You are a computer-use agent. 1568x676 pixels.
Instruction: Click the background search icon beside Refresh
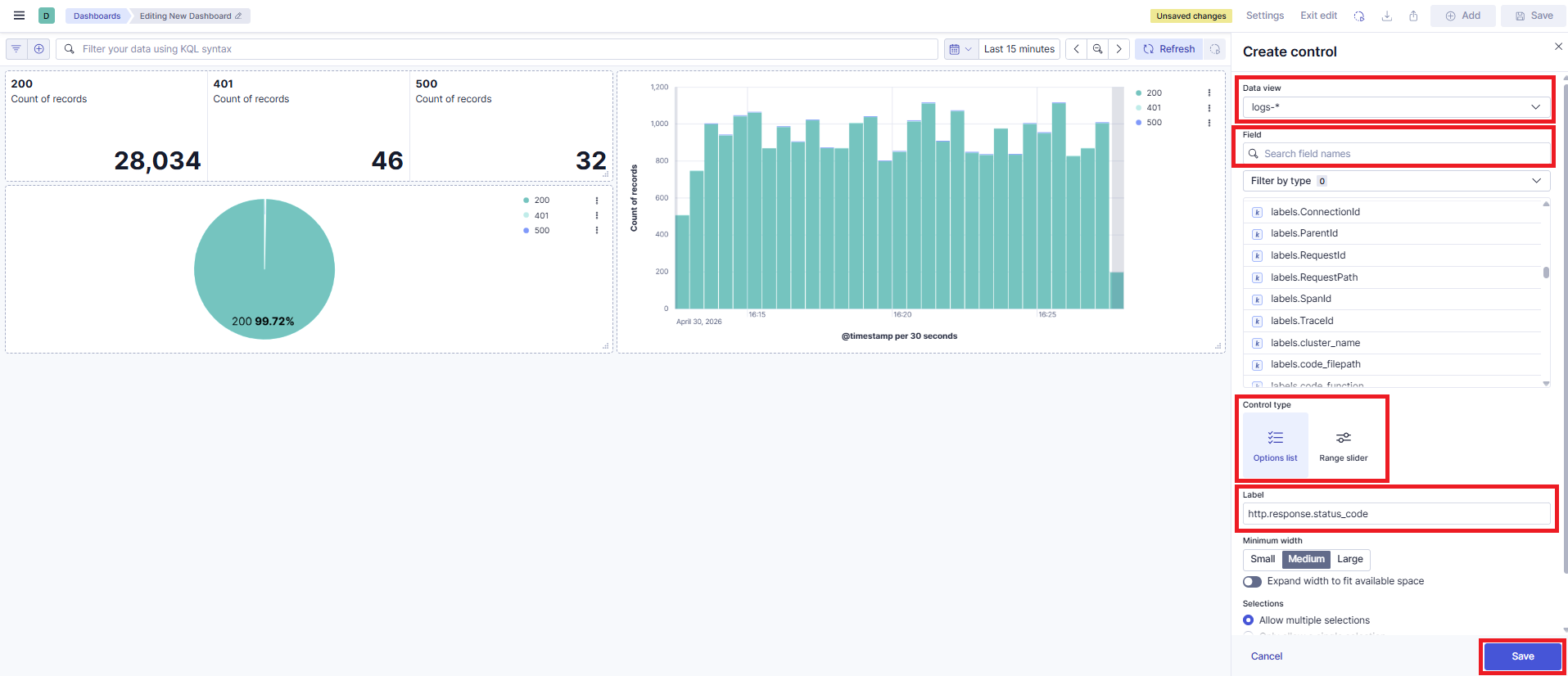1215,49
